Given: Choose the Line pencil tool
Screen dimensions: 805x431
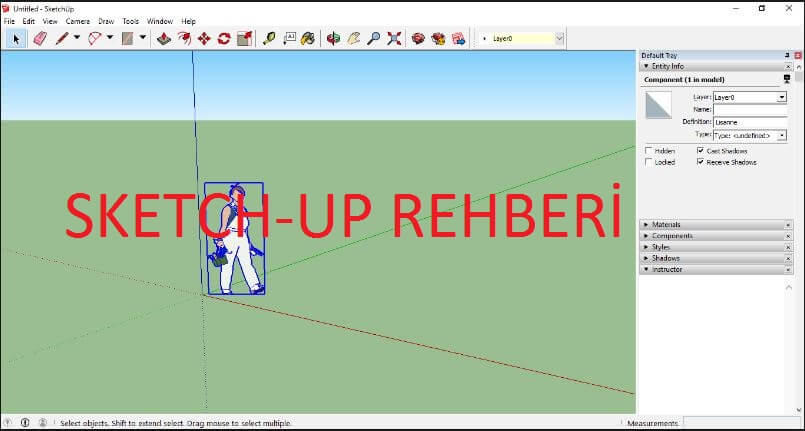Looking at the screenshot, I should pyautogui.click(x=62, y=38).
